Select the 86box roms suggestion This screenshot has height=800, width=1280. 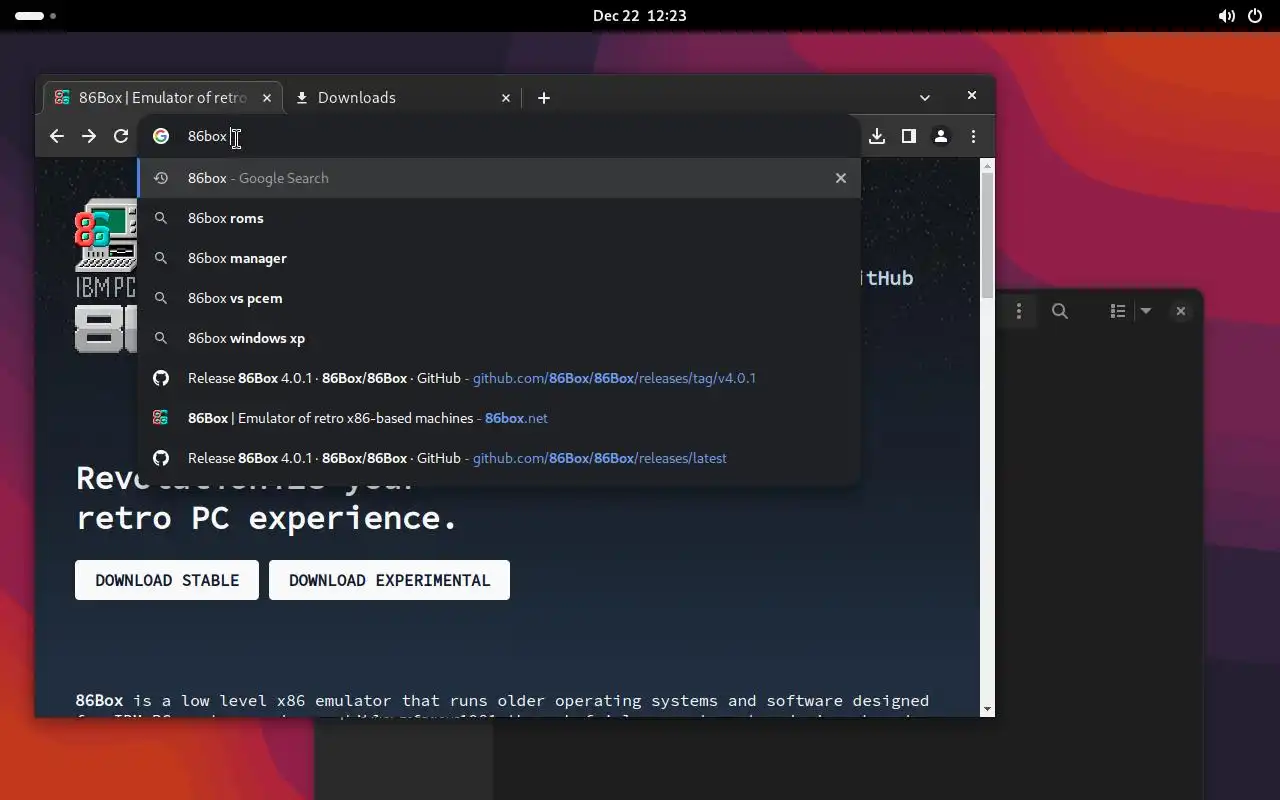[x=499, y=218]
